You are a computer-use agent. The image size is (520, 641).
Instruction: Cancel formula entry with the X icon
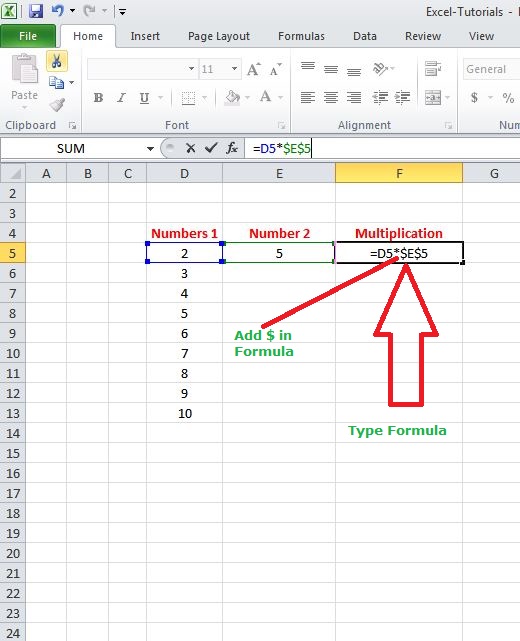190,148
